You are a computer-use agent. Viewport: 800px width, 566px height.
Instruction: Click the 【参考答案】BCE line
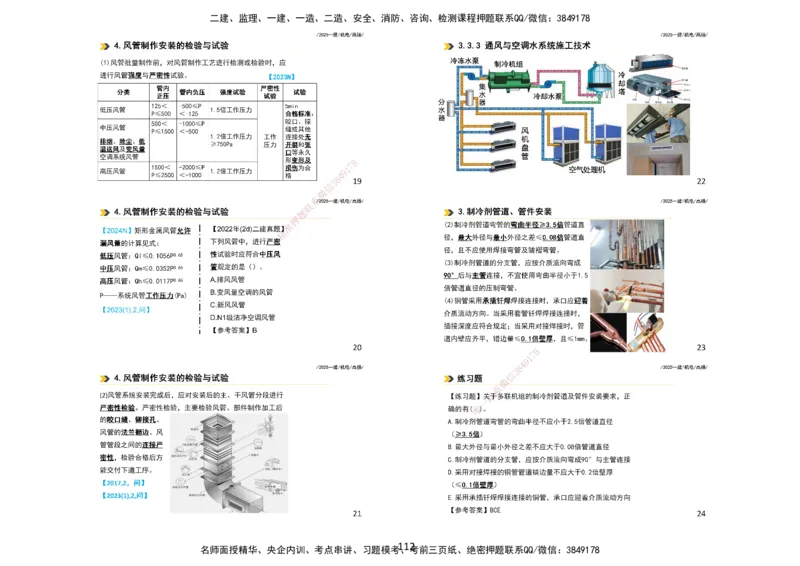(474, 510)
